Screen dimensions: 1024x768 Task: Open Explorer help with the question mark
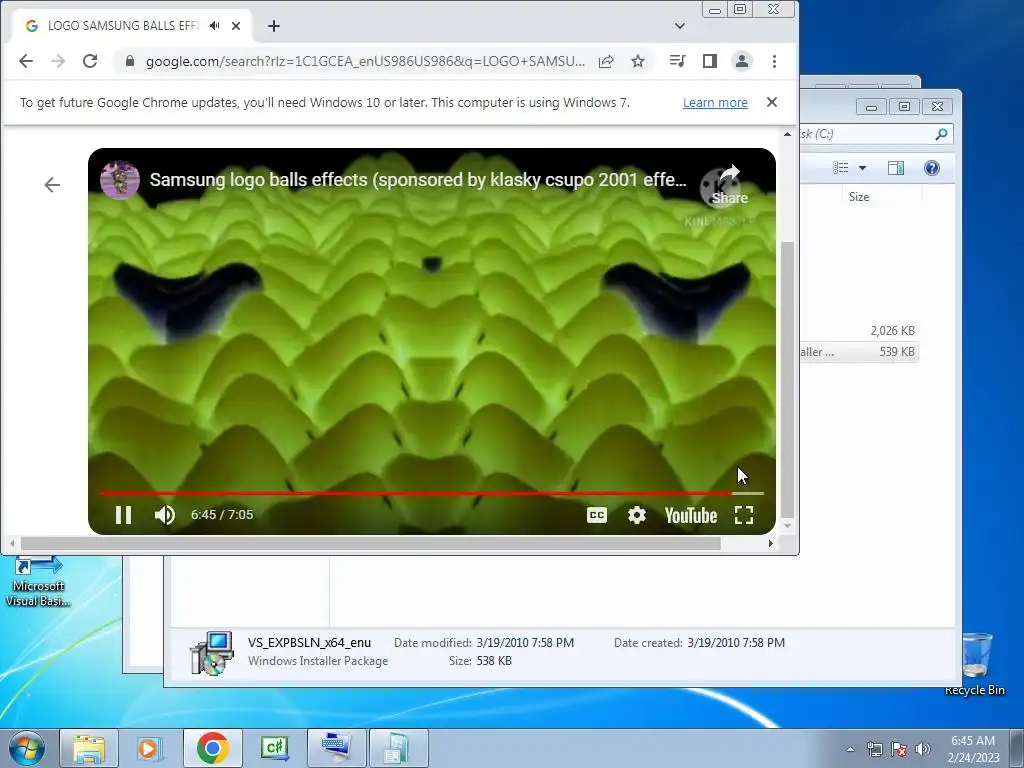click(x=932, y=168)
